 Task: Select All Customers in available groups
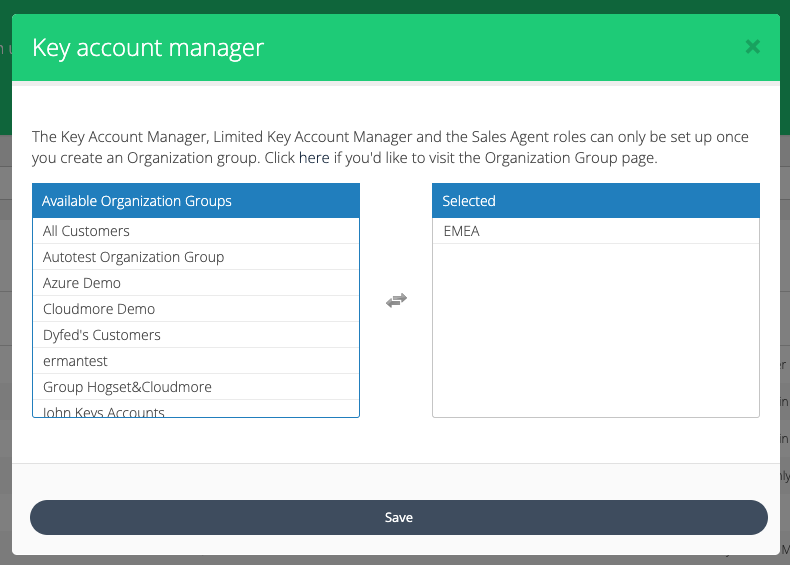[x=86, y=231]
